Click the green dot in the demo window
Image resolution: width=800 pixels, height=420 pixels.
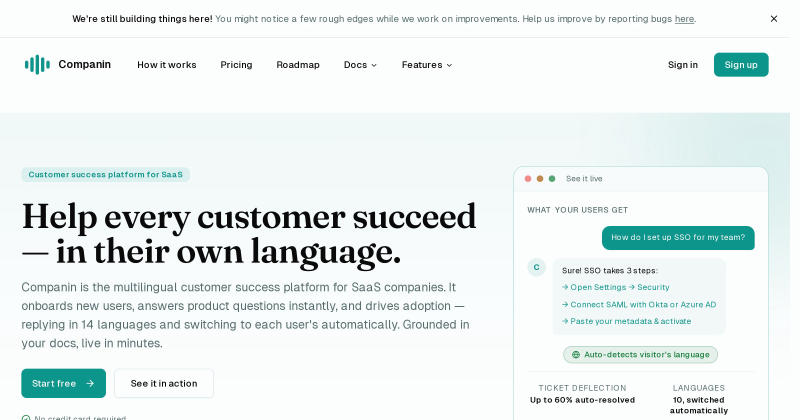(x=552, y=179)
